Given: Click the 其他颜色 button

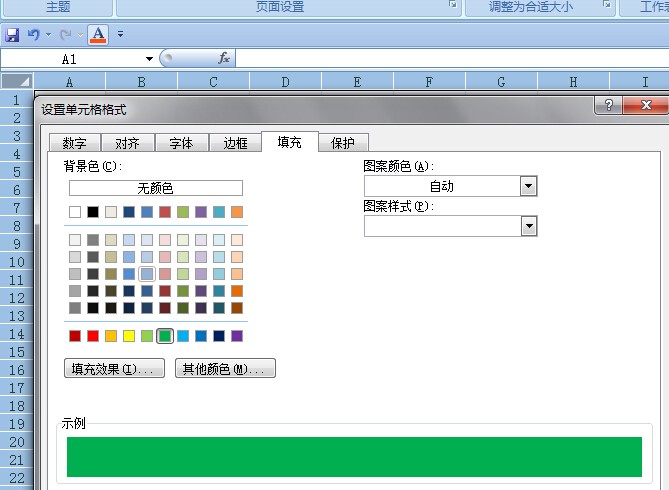Looking at the screenshot, I should 225,368.
